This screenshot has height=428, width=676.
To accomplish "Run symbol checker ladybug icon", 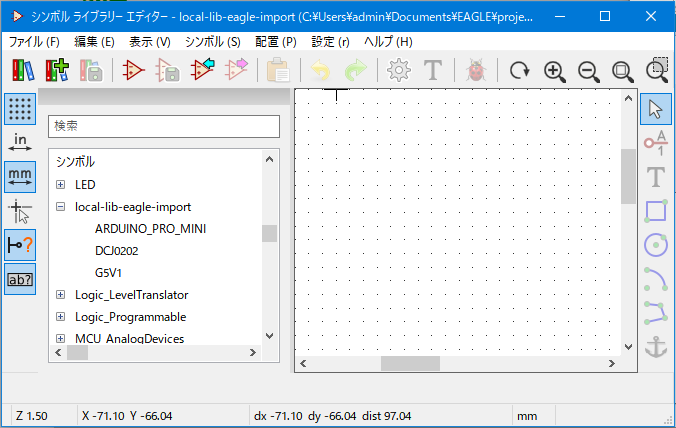I will (476, 70).
